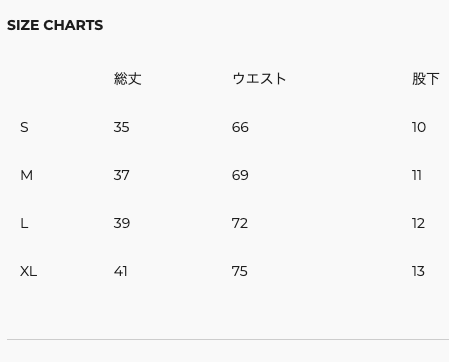Click the SIZE CHARTS heading
Screen dimensions: 449x362
(x=55, y=25)
